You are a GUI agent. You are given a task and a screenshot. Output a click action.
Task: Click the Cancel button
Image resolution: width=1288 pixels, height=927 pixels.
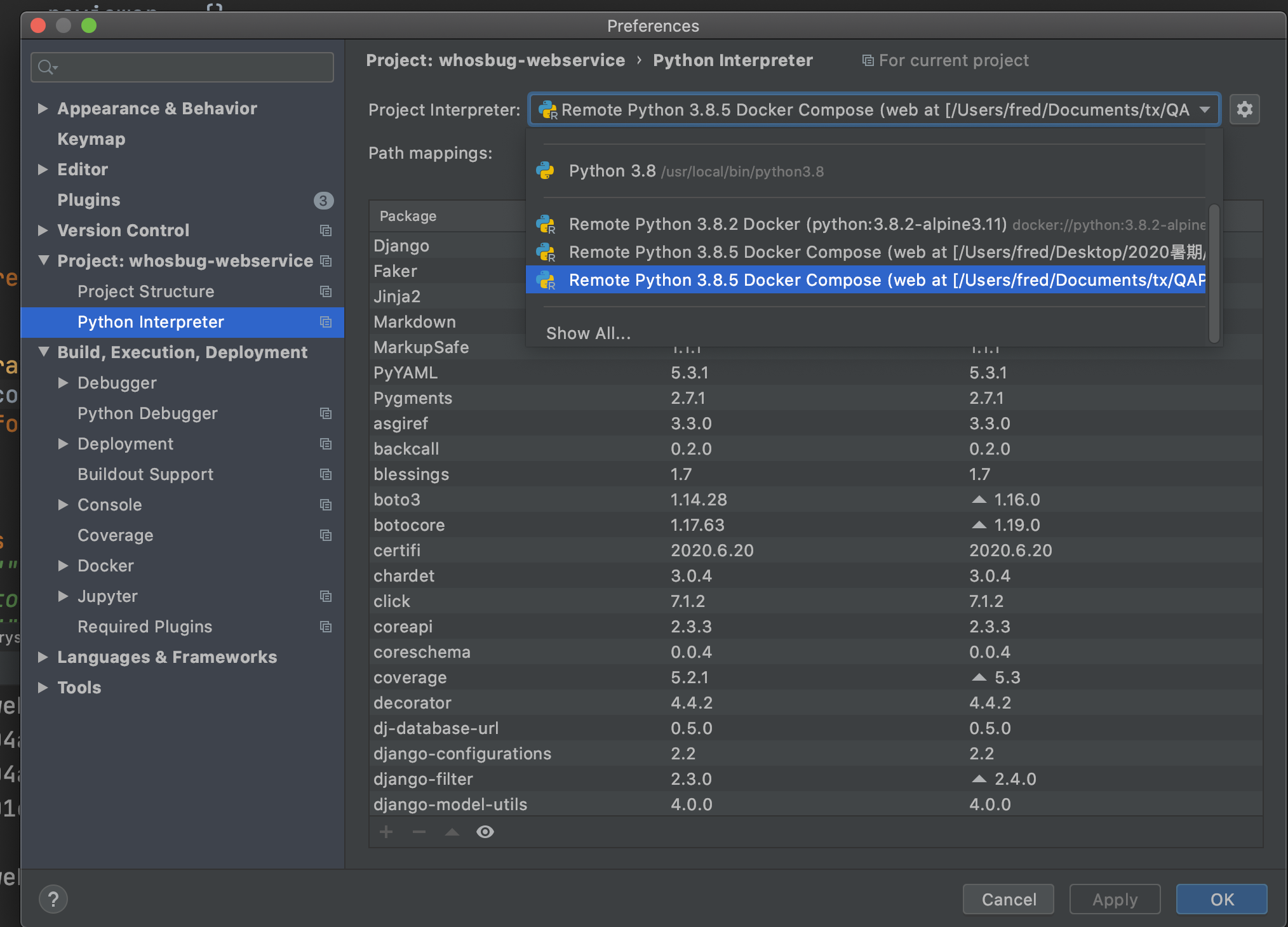(1009, 899)
